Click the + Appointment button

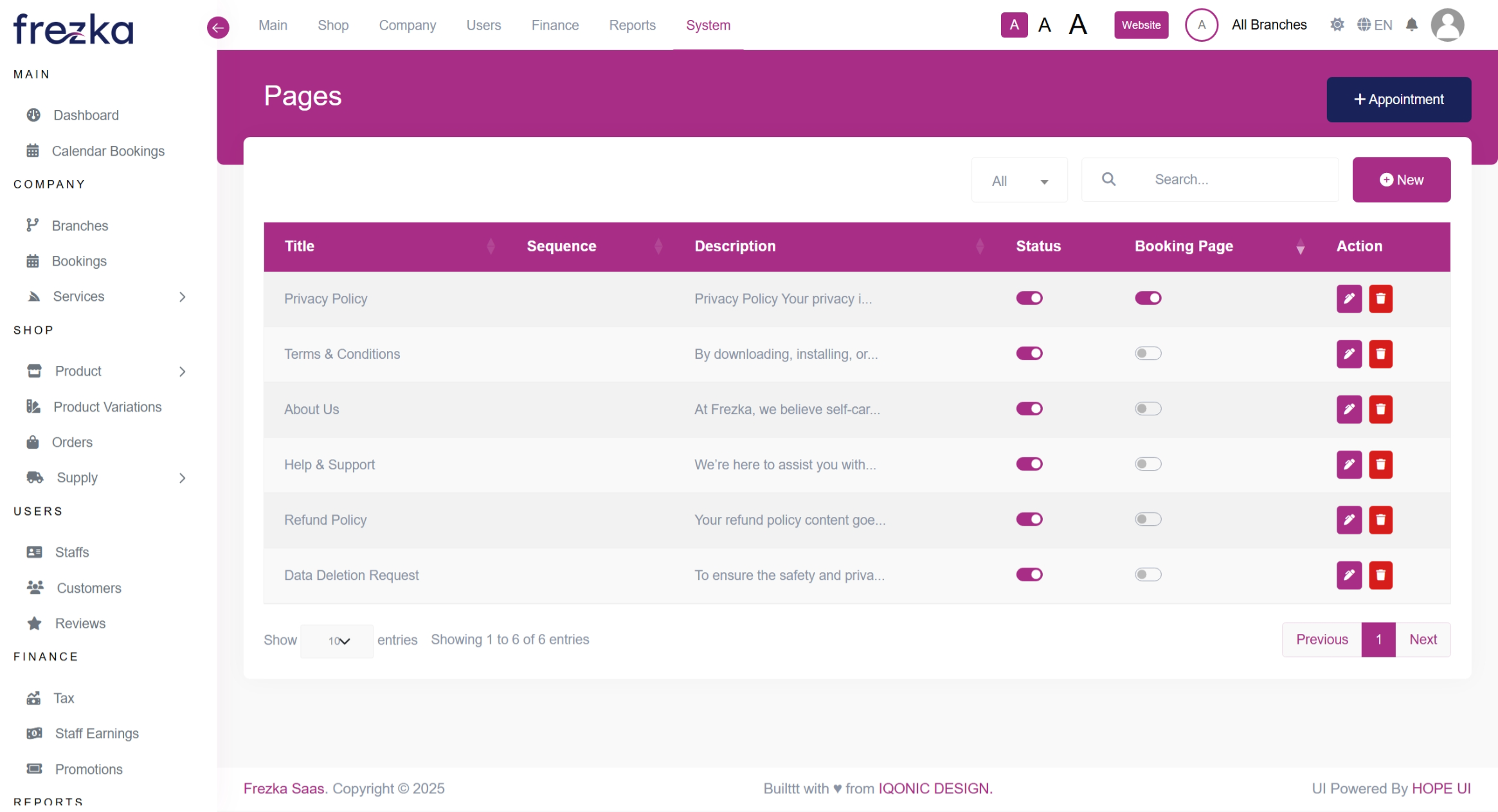click(1398, 100)
